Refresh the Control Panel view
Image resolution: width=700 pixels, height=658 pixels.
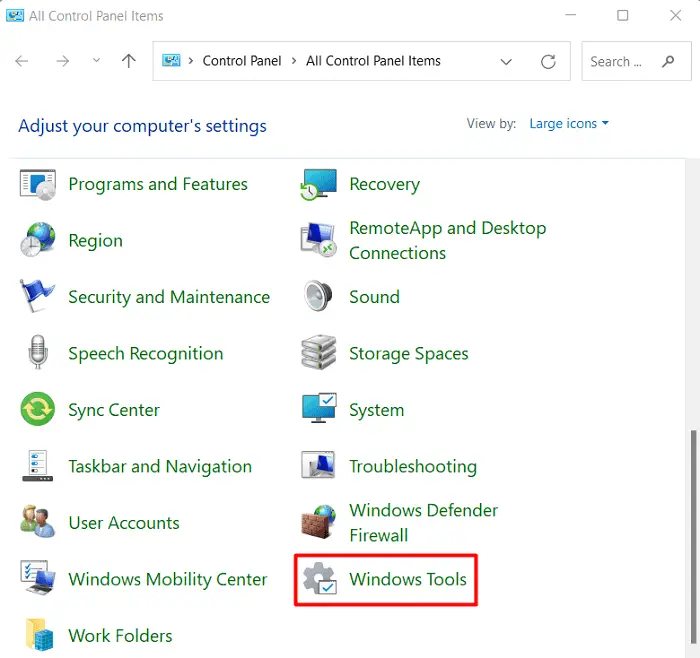pos(548,61)
